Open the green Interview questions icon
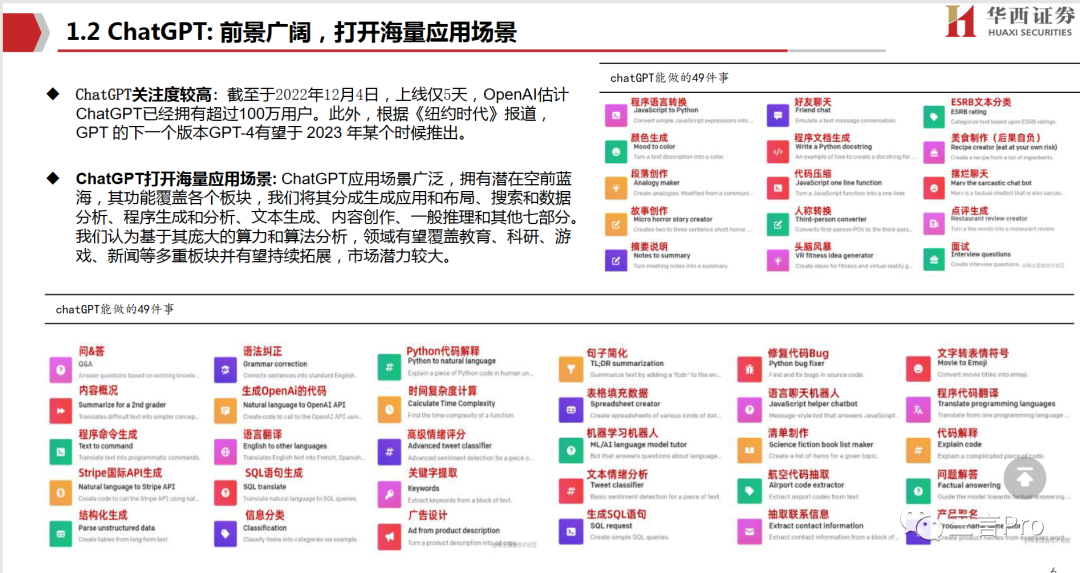The image size is (1080, 573). pos(934,260)
